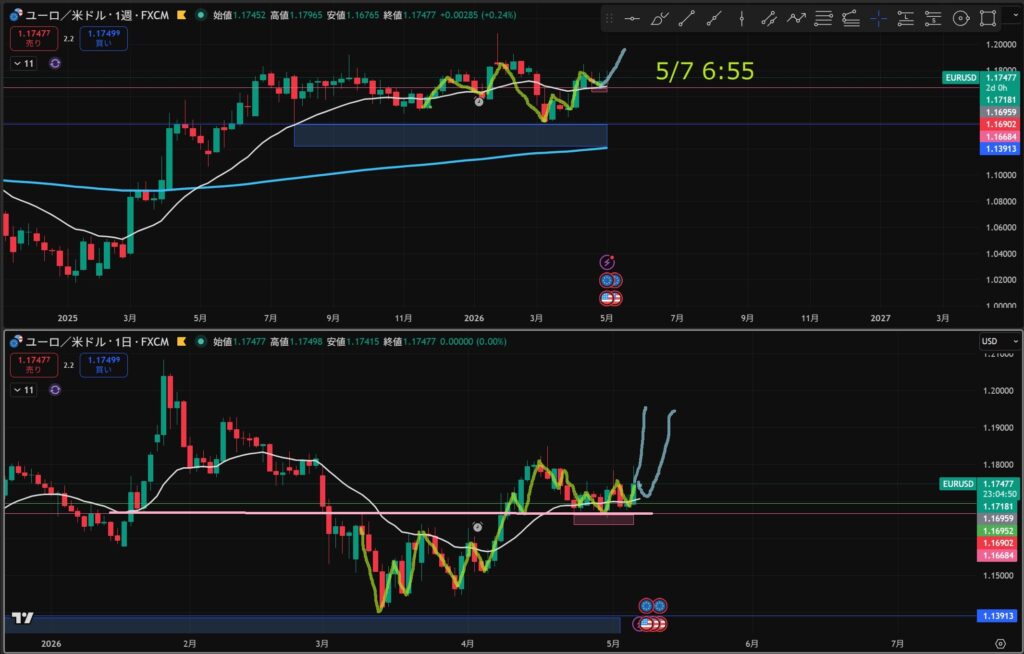Viewport: 1024px width, 654px height.
Task: Open chart settings gear at bottom right
Action: pyautogui.click(x=1000, y=644)
